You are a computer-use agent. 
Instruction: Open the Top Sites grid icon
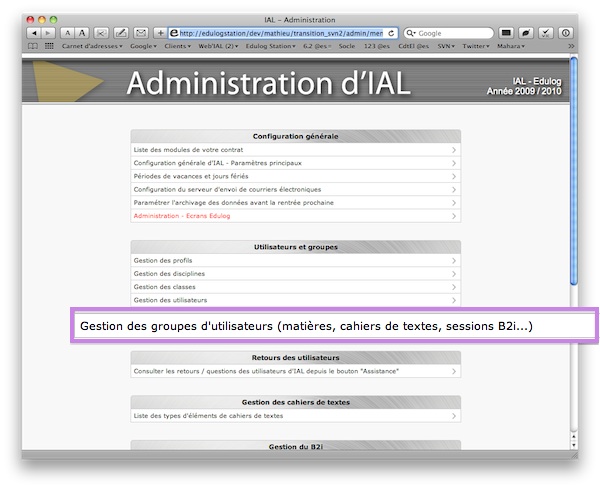49,46
